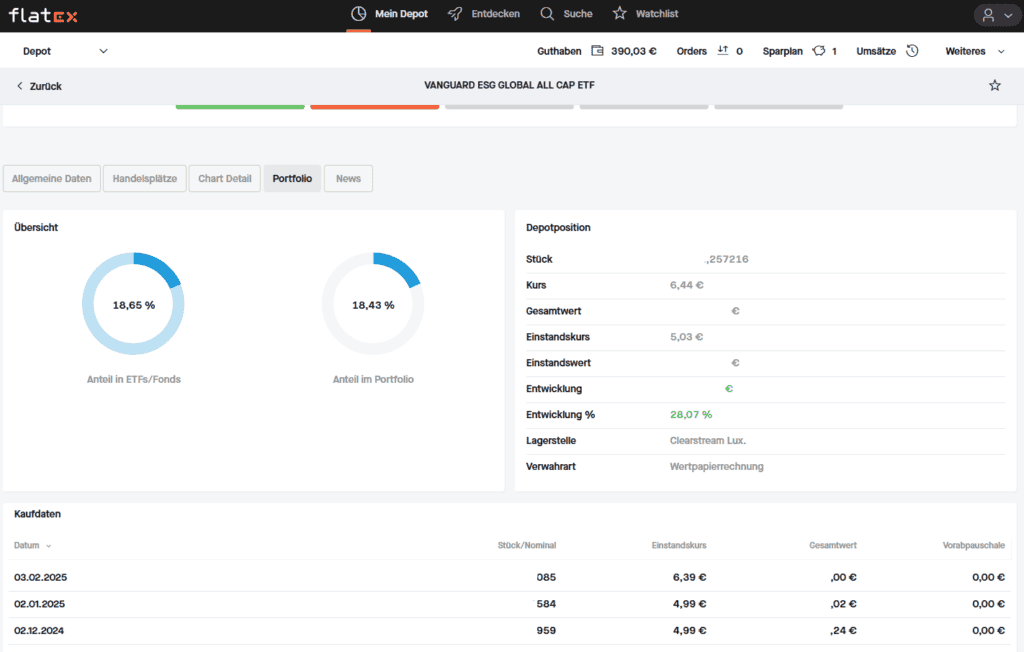Open the user account menu icon
1024x652 pixels.
[988, 15]
